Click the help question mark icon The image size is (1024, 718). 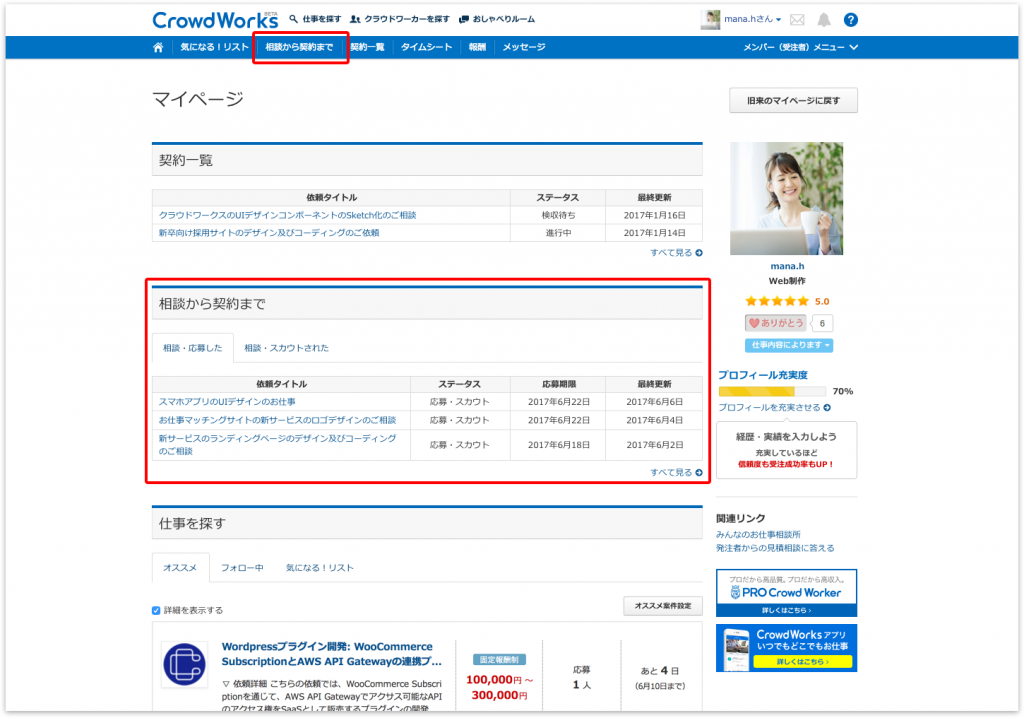tap(850, 20)
